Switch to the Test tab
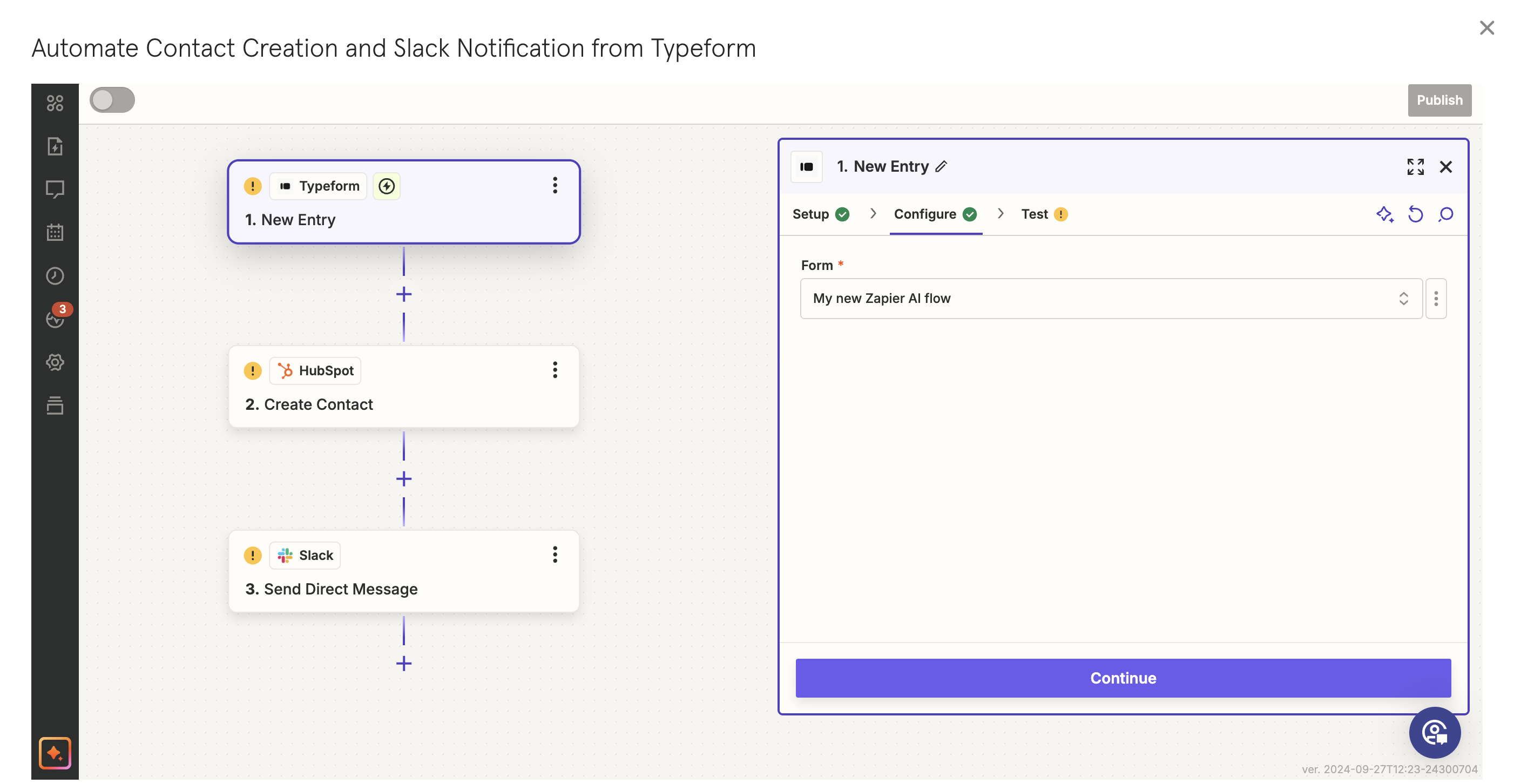This screenshot has width=1514, height=784. tap(1044, 214)
